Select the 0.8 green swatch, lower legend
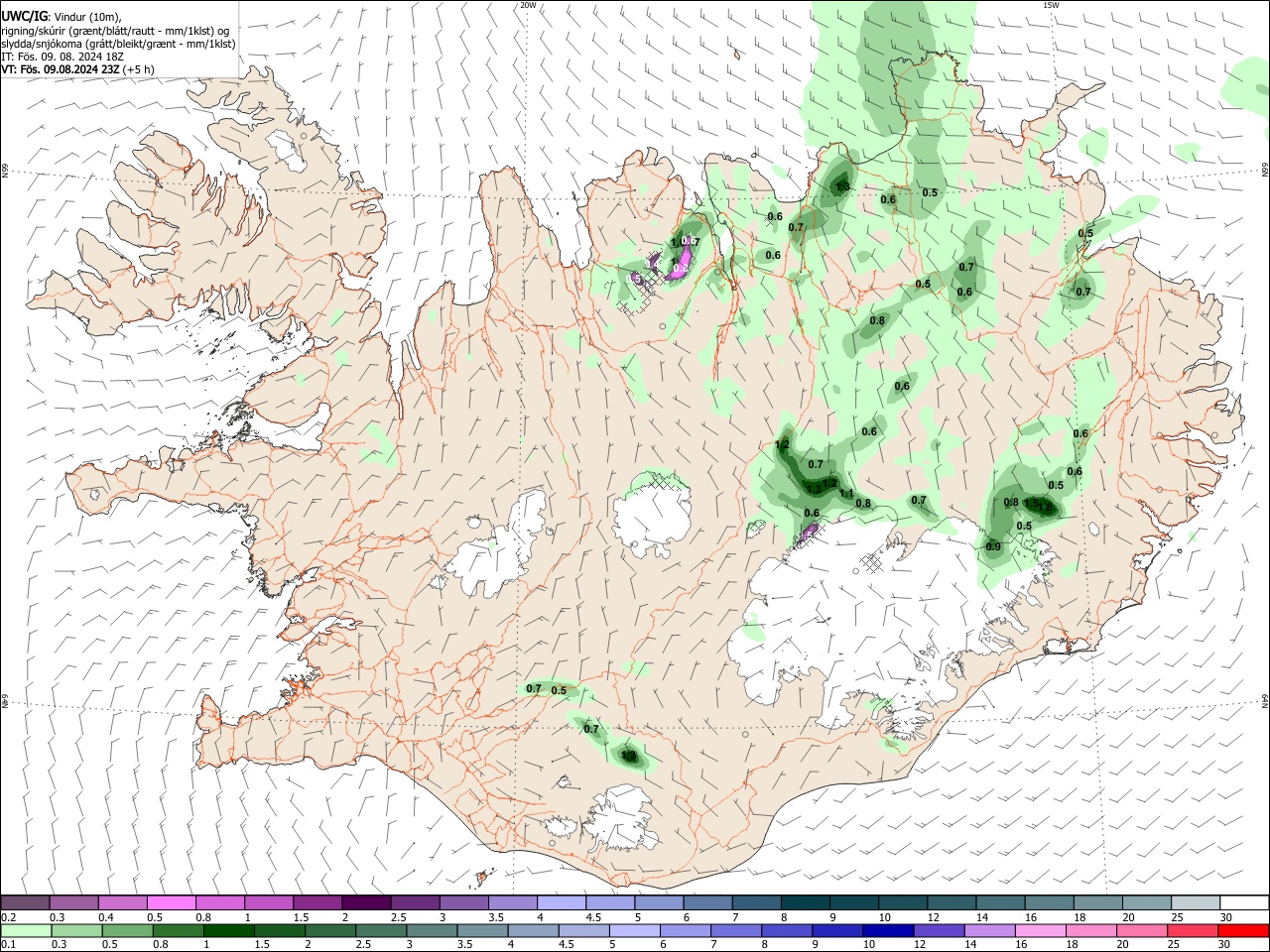 (x=179, y=930)
